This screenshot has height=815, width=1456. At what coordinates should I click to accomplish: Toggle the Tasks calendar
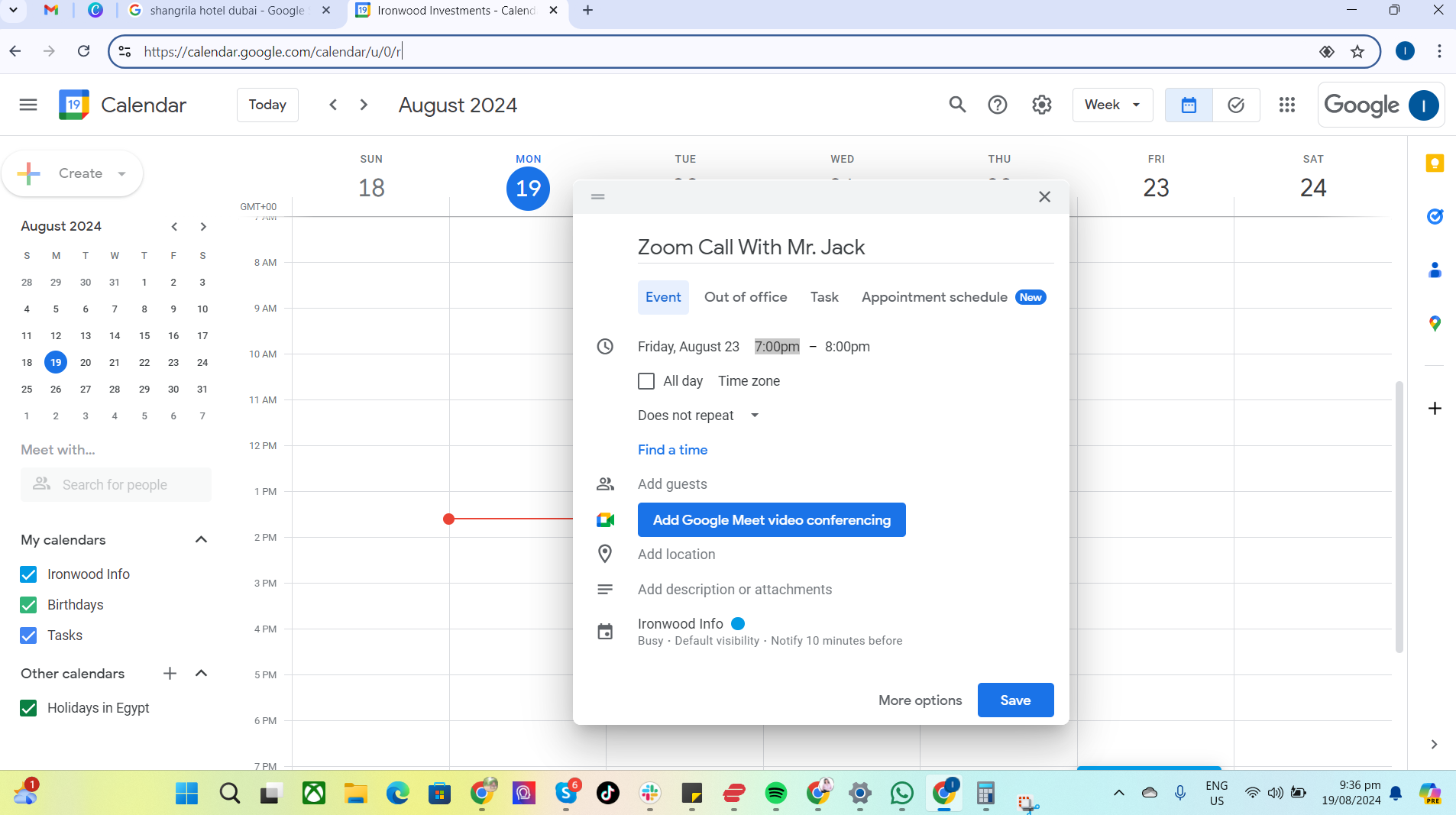coord(28,636)
